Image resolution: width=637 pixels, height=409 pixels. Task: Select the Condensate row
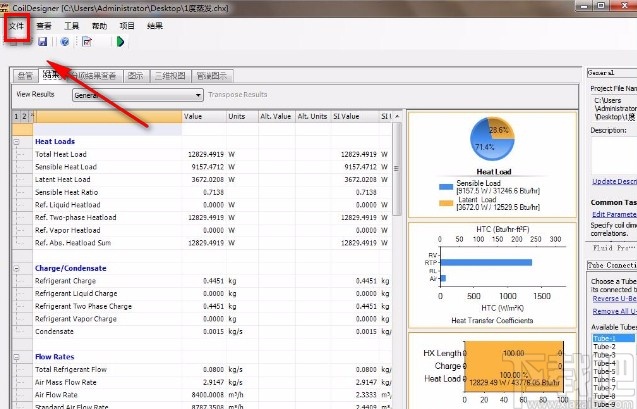(212, 332)
